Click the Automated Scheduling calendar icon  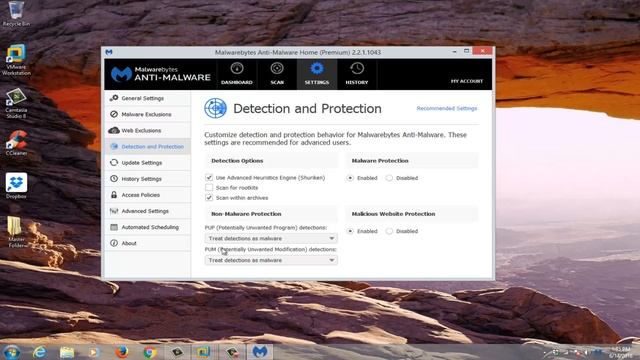[x=114, y=227]
